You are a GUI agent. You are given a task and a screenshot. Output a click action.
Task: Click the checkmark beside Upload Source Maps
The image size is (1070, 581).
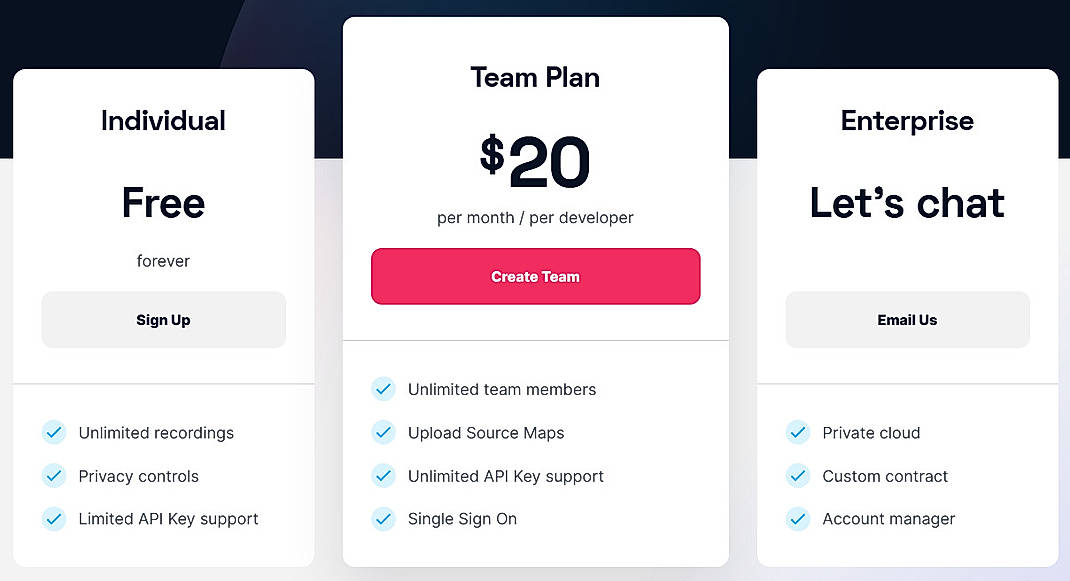pyautogui.click(x=383, y=433)
